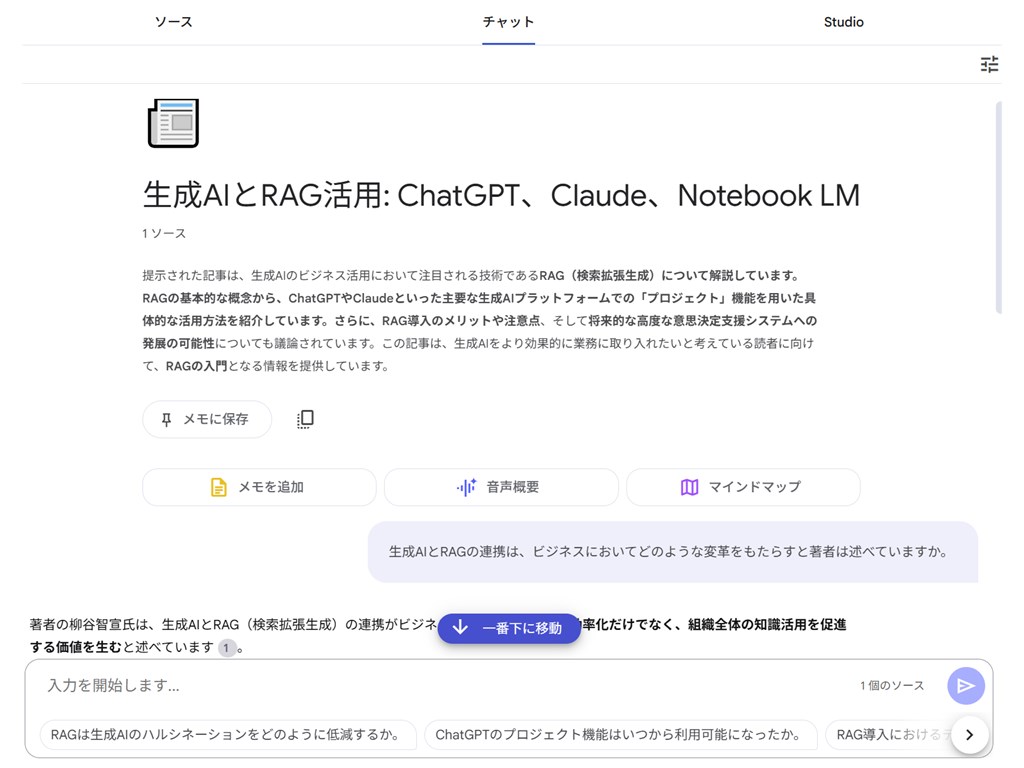Choose suggestion about ChatGPTのプロジェクト機能
This screenshot has width=1024, height=768.
click(x=620, y=735)
